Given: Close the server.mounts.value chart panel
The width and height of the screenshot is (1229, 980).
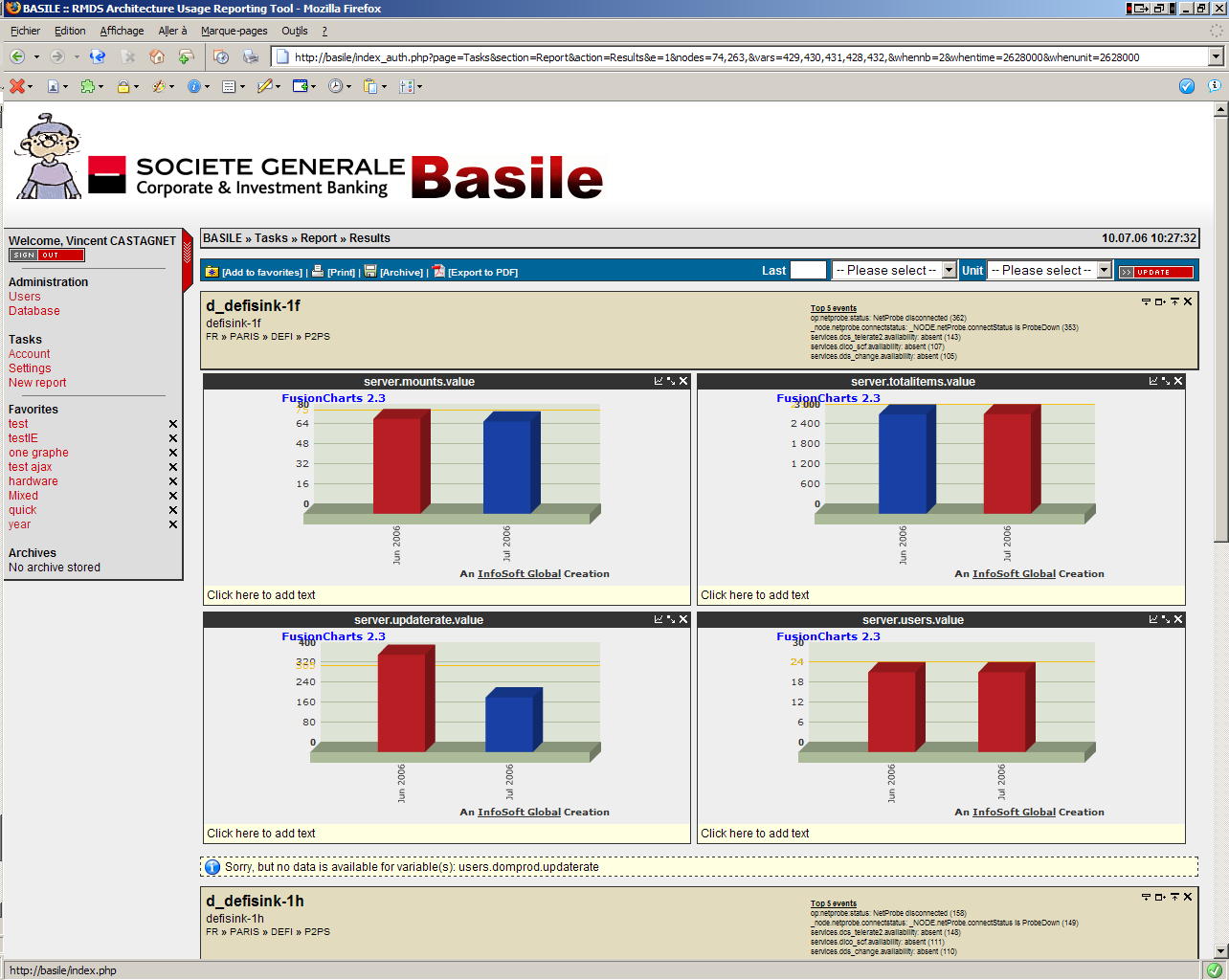Looking at the screenshot, I should 683,381.
